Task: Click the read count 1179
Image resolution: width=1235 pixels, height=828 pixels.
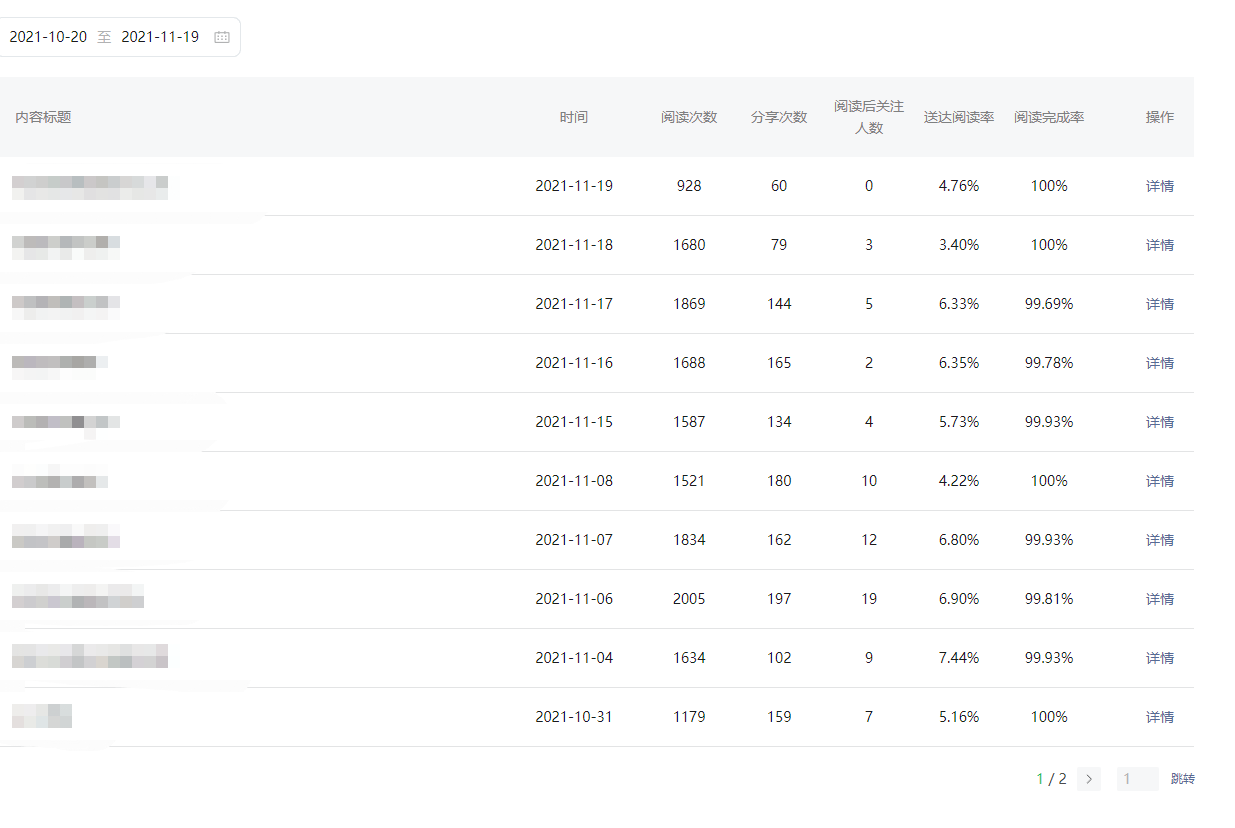Action: click(x=689, y=717)
